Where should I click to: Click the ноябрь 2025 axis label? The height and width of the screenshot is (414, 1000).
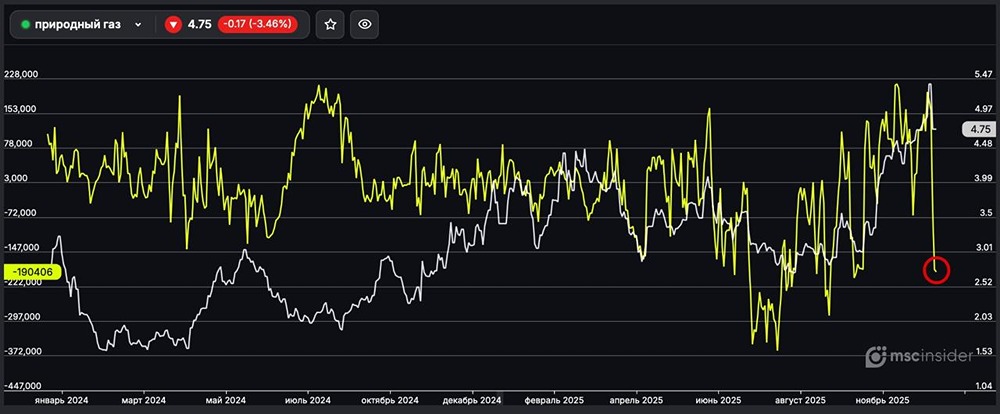pos(883,401)
